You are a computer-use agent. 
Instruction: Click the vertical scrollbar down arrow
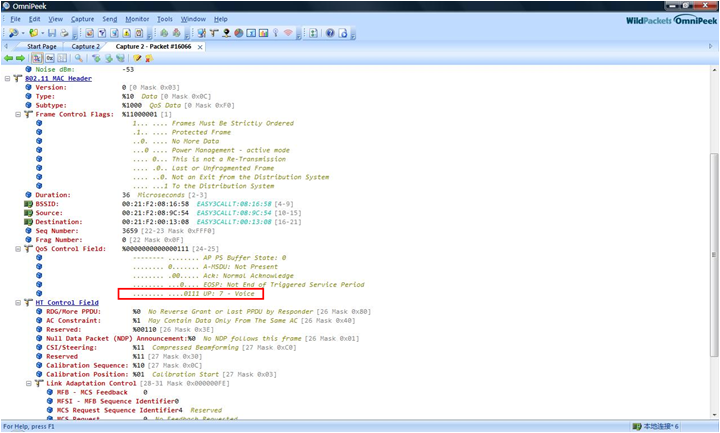714,415
